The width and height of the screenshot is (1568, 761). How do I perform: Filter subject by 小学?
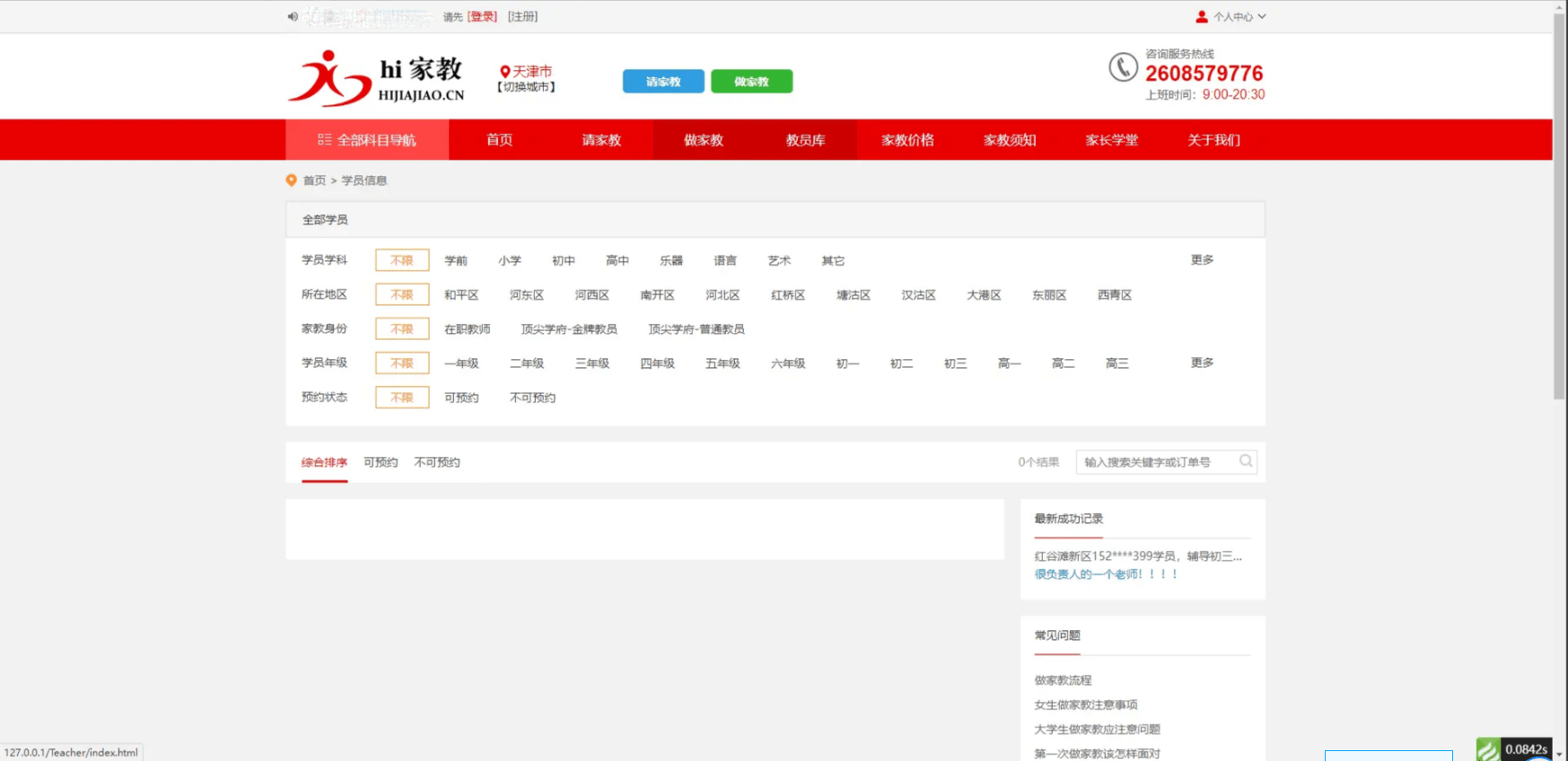click(510, 260)
